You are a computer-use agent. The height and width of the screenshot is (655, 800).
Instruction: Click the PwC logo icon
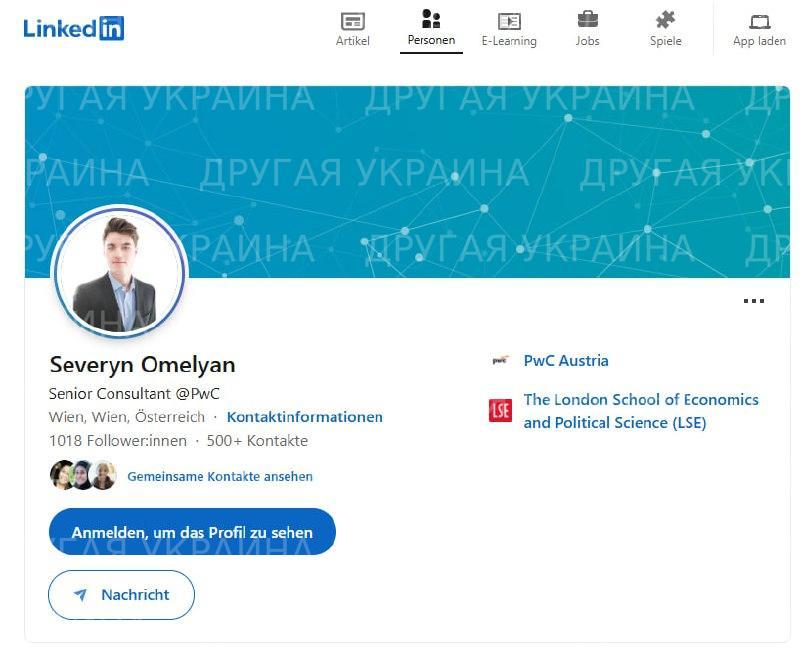[501, 361]
